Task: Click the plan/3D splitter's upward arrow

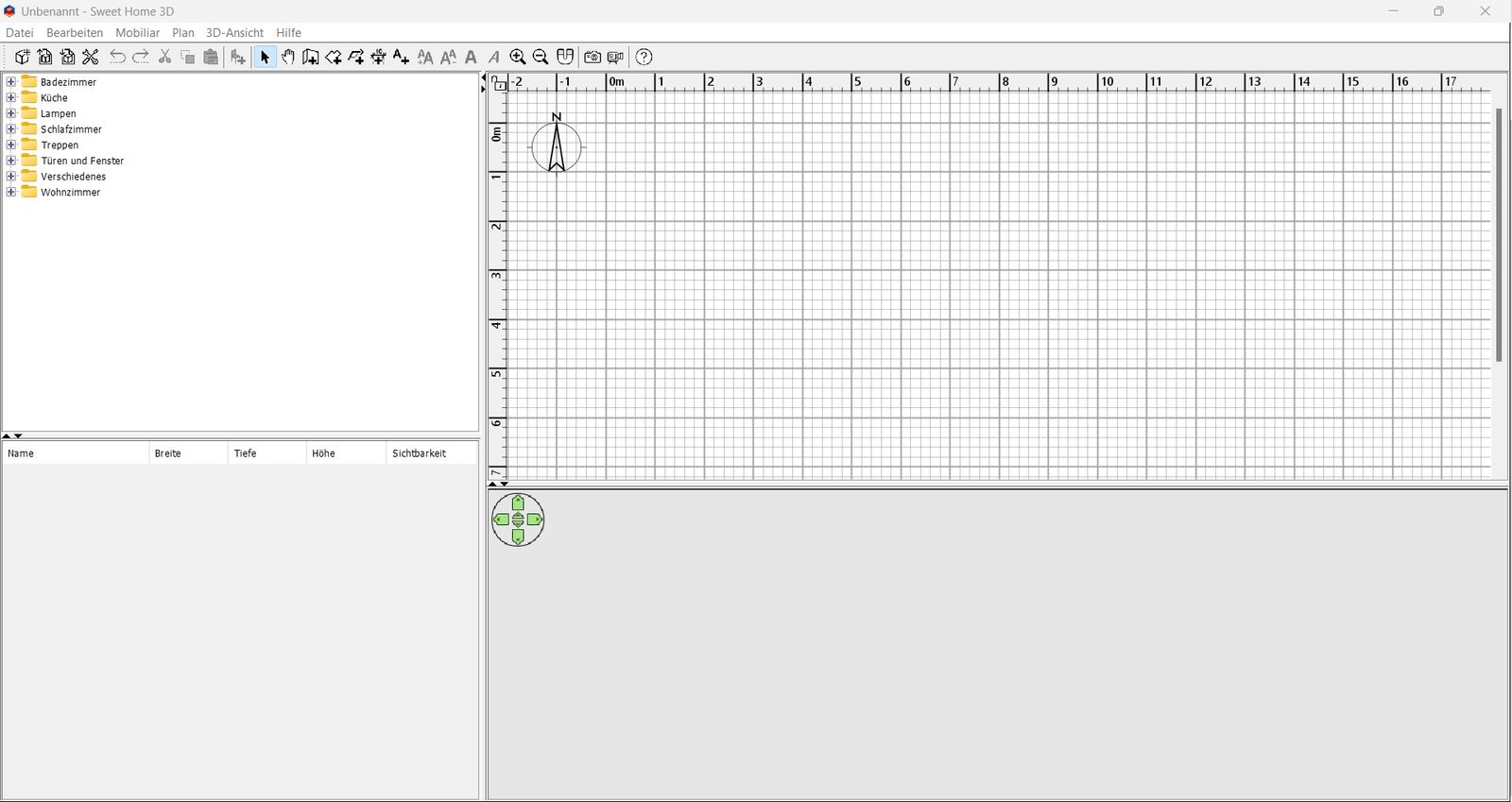Action: click(x=492, y=484)
